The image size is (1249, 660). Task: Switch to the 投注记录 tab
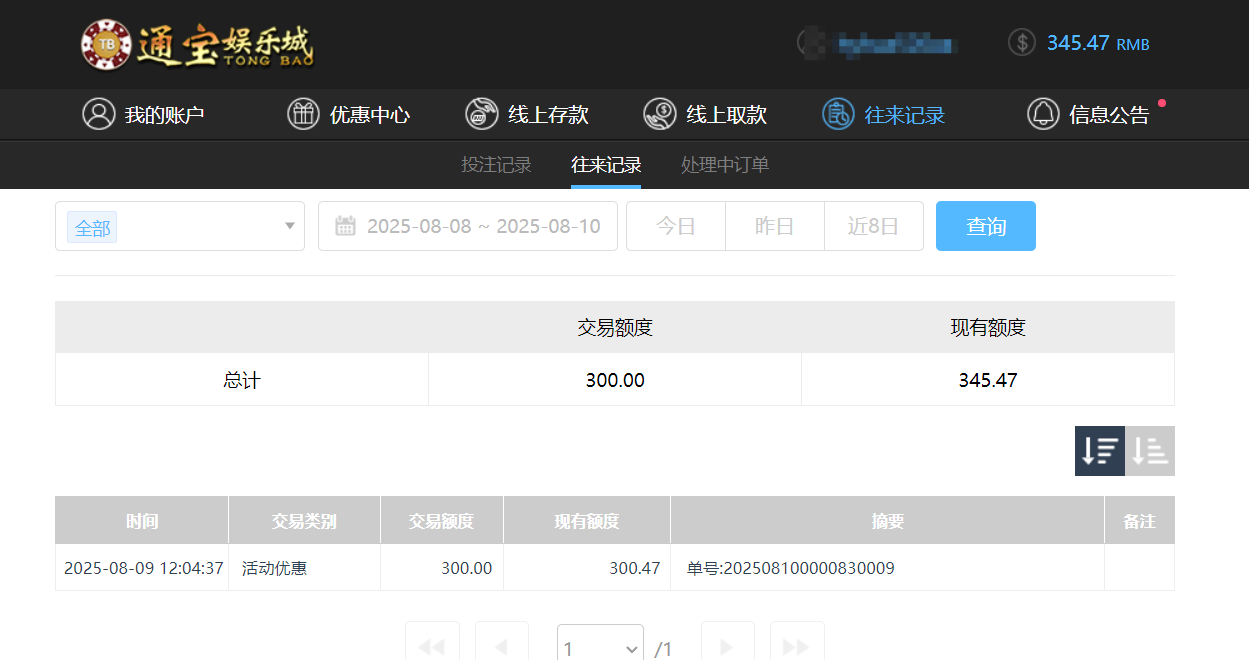coord(496,164)
